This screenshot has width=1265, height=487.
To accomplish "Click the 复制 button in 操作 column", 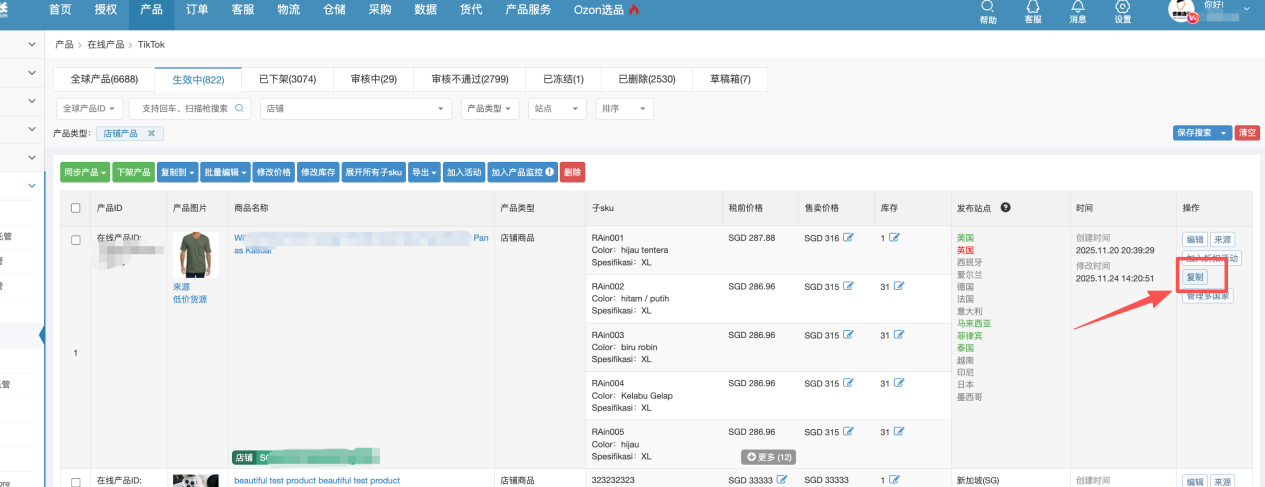I will pyautogui.click(x=1195, y=277).
